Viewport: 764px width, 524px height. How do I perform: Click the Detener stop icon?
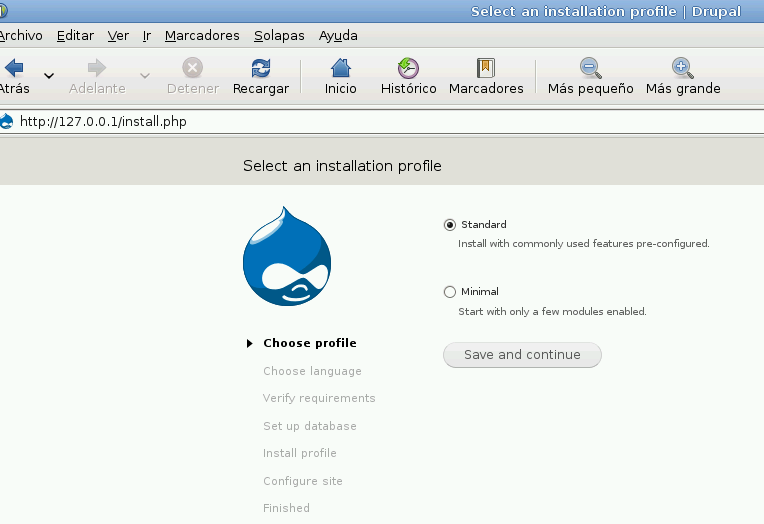click(x=192, y=68)
